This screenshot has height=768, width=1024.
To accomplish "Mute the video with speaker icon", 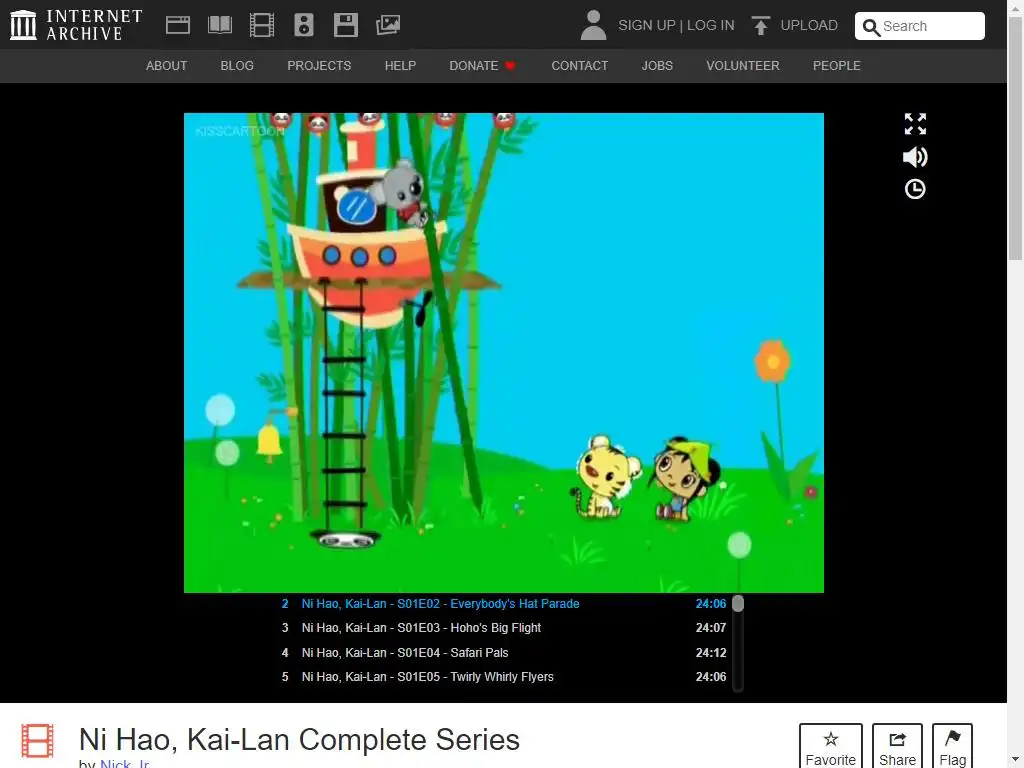I will pyautogui.click(x=915, y=157).
